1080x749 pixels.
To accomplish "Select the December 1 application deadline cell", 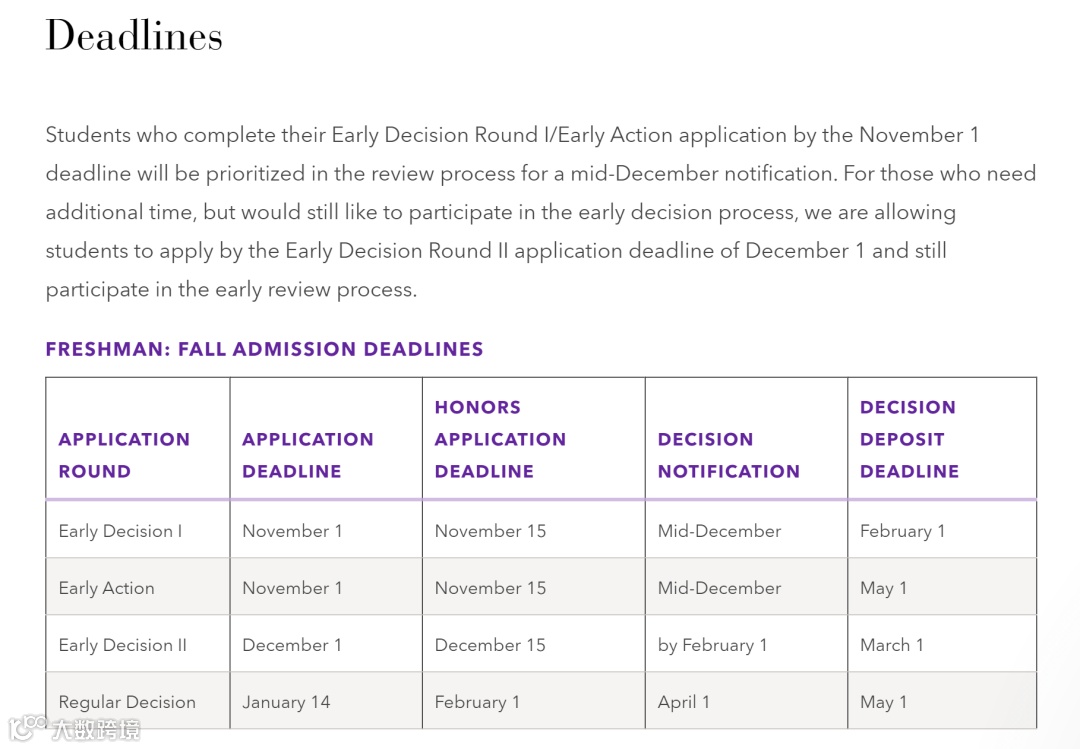I will click(x=292, y=645).
